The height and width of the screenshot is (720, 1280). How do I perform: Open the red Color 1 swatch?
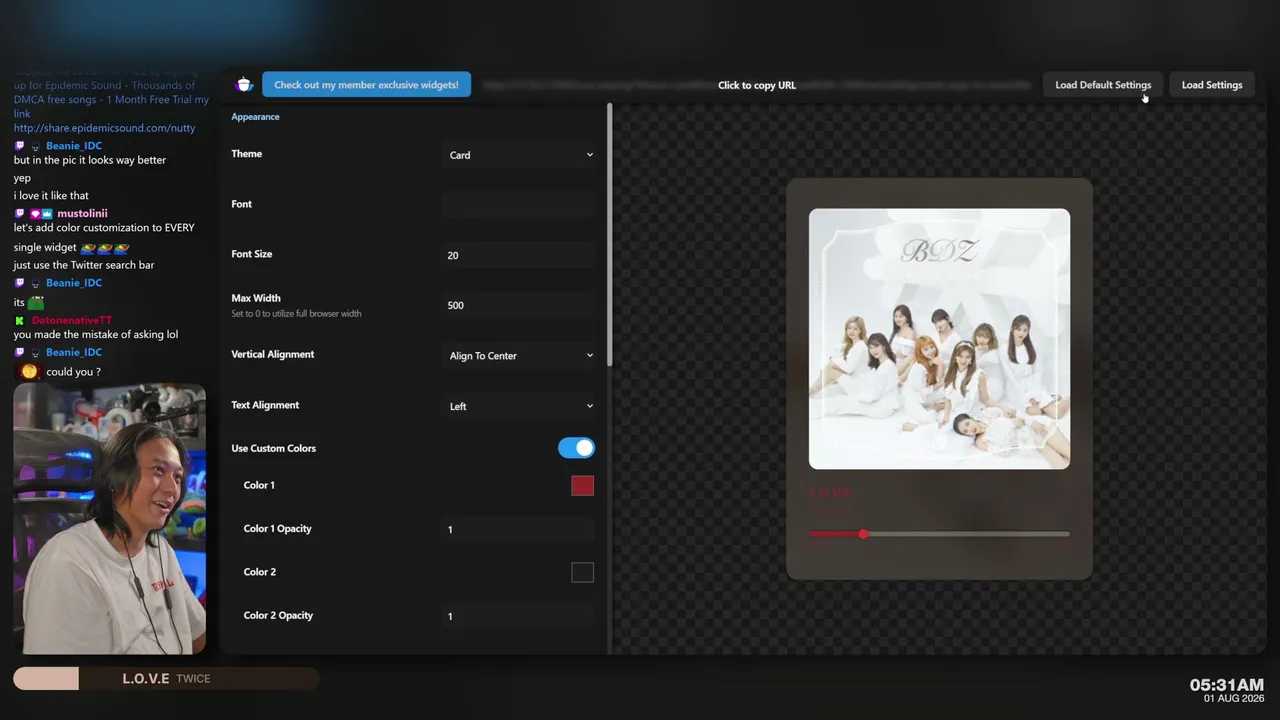pyautogui.click(x=582, y=485)
